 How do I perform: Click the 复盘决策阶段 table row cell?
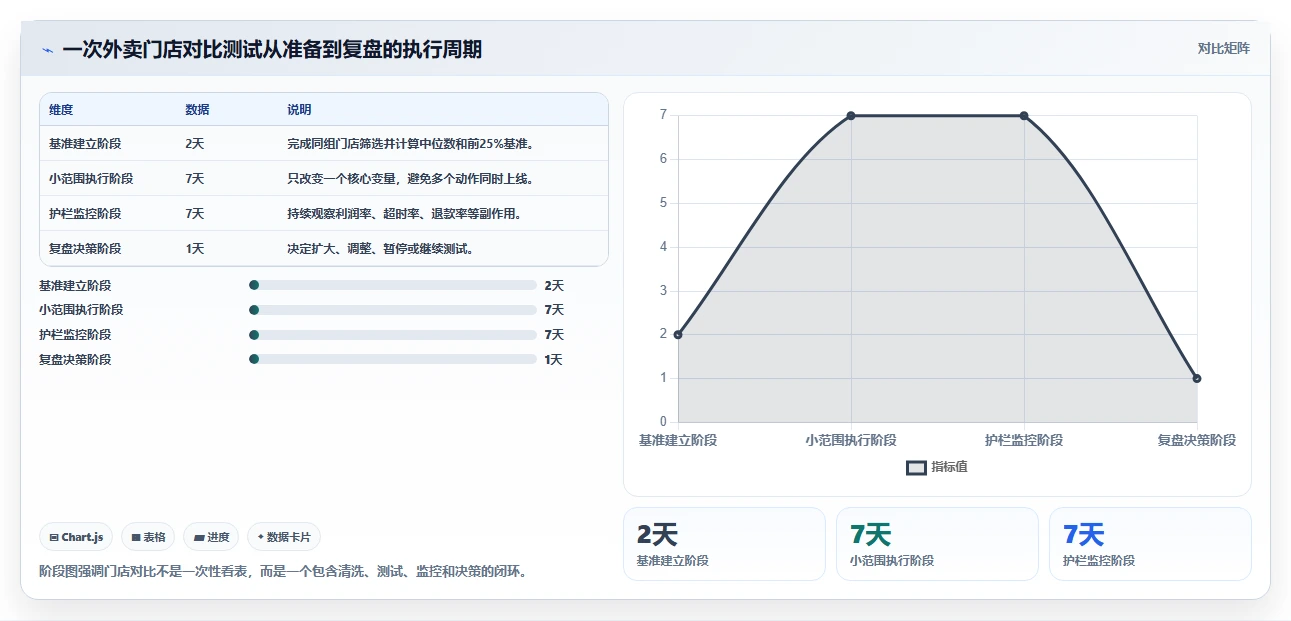pos(85,248)
